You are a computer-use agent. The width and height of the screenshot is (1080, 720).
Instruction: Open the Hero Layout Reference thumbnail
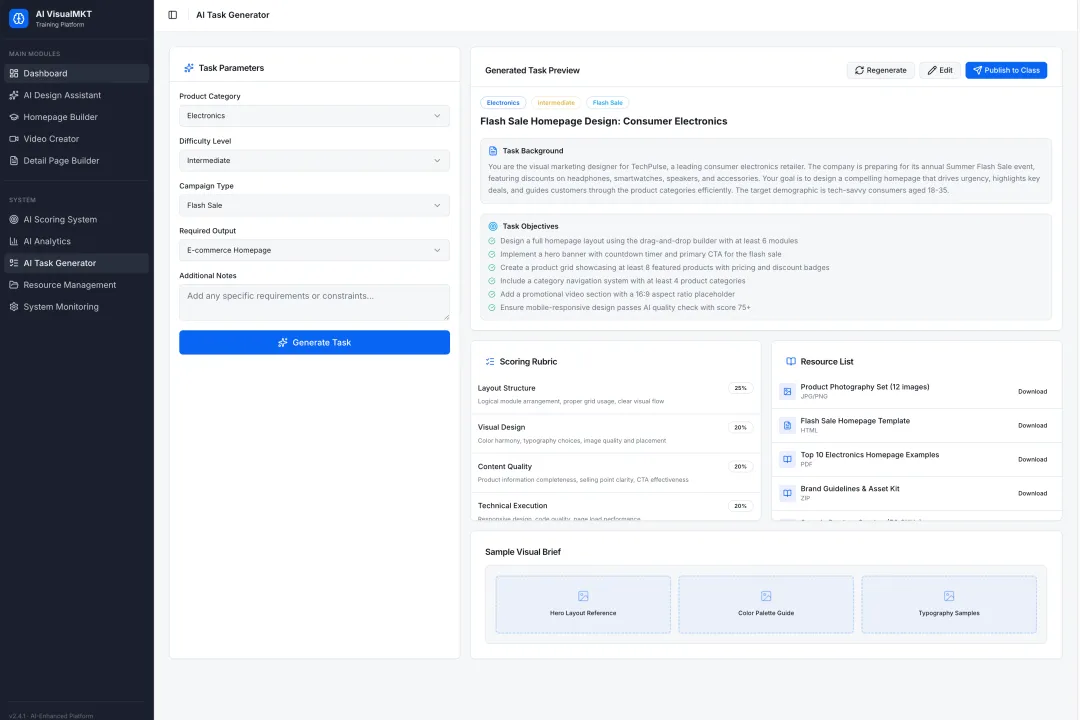click(x=583, y=604)
